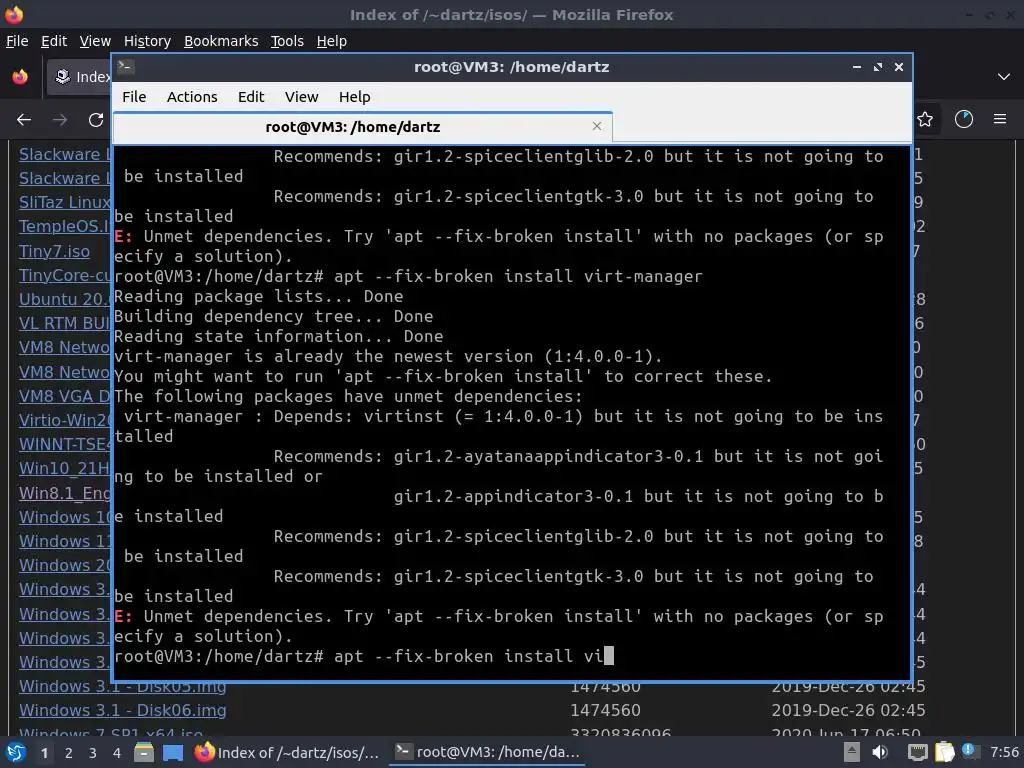Open the TinyCore link
Viewport: 1024px width, 768px height.
65,276
